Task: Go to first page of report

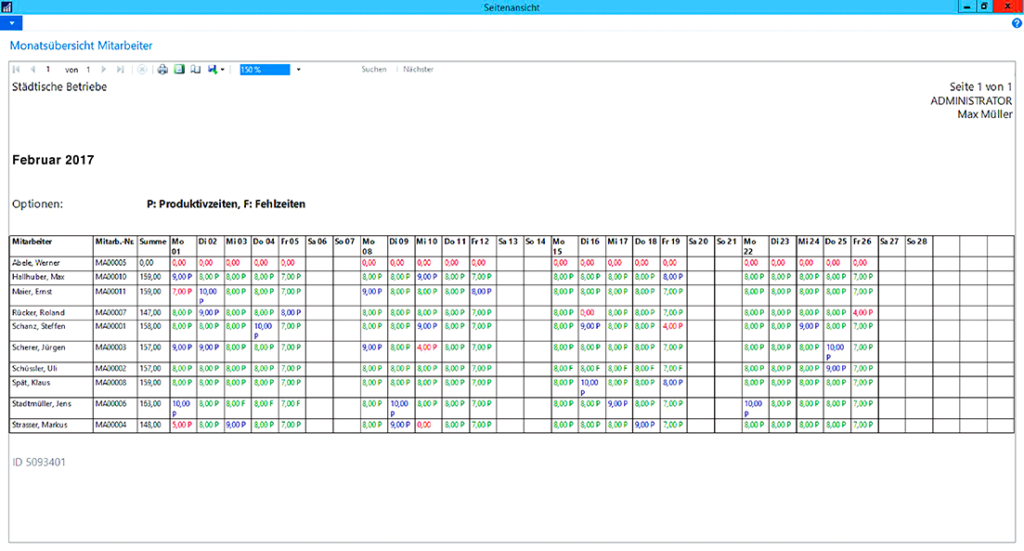Action: [16, 70]
